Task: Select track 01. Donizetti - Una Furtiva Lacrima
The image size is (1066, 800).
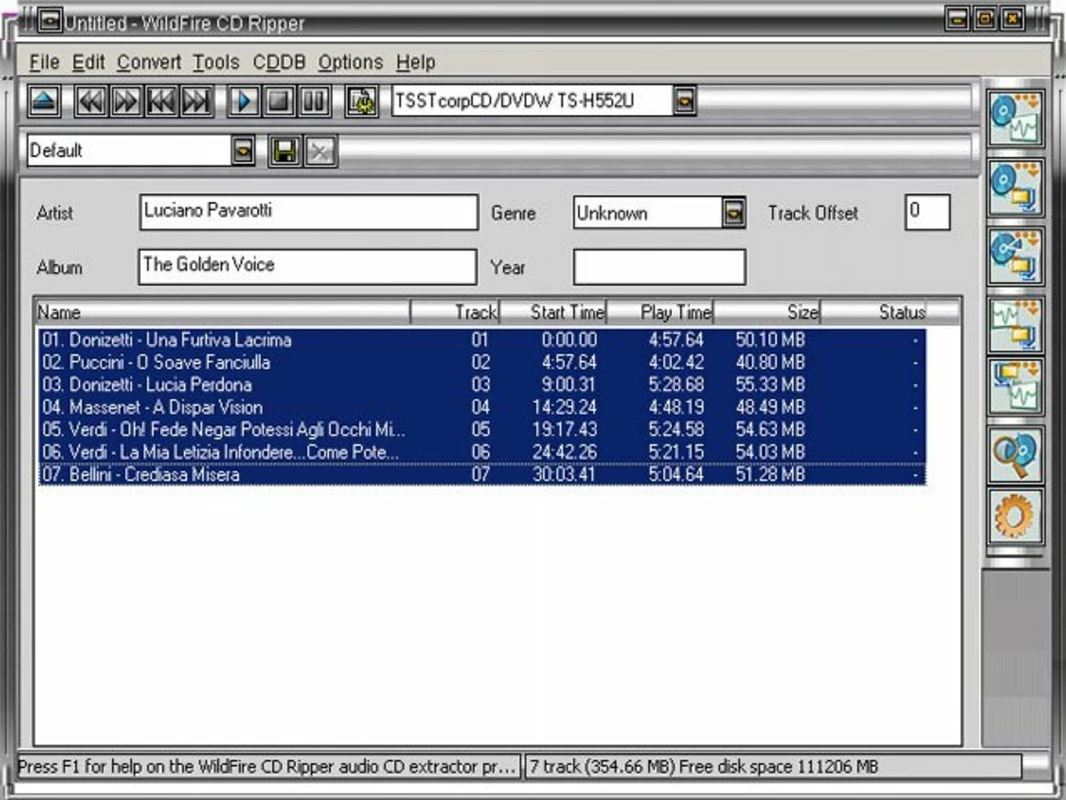Action: point(482,340)
